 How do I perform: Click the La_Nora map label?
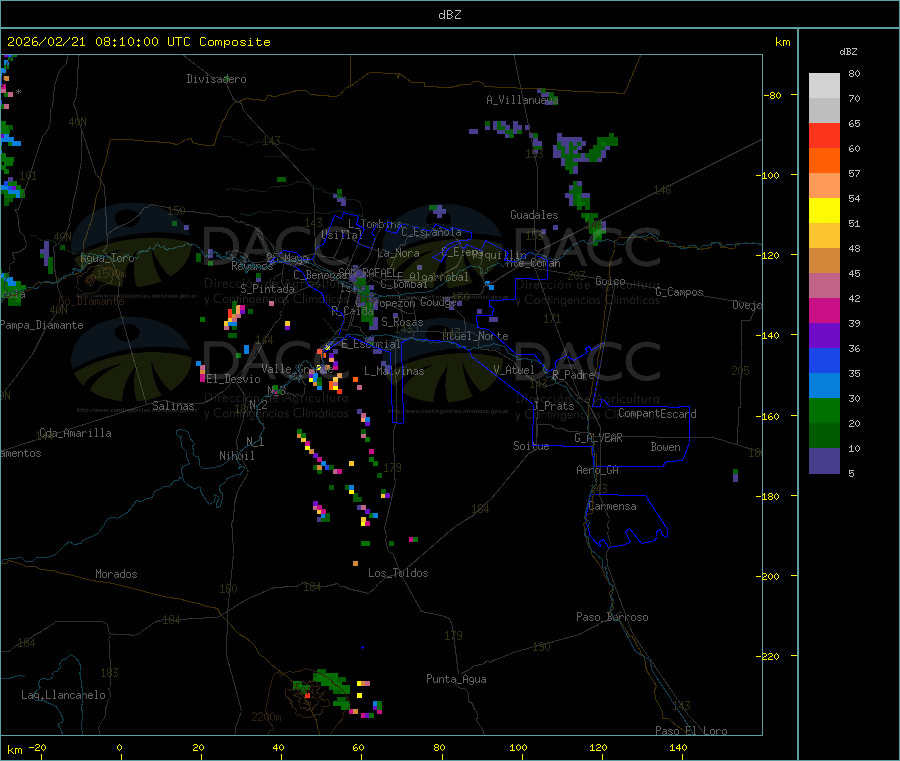pyautogui.click(x=398, y=253)
